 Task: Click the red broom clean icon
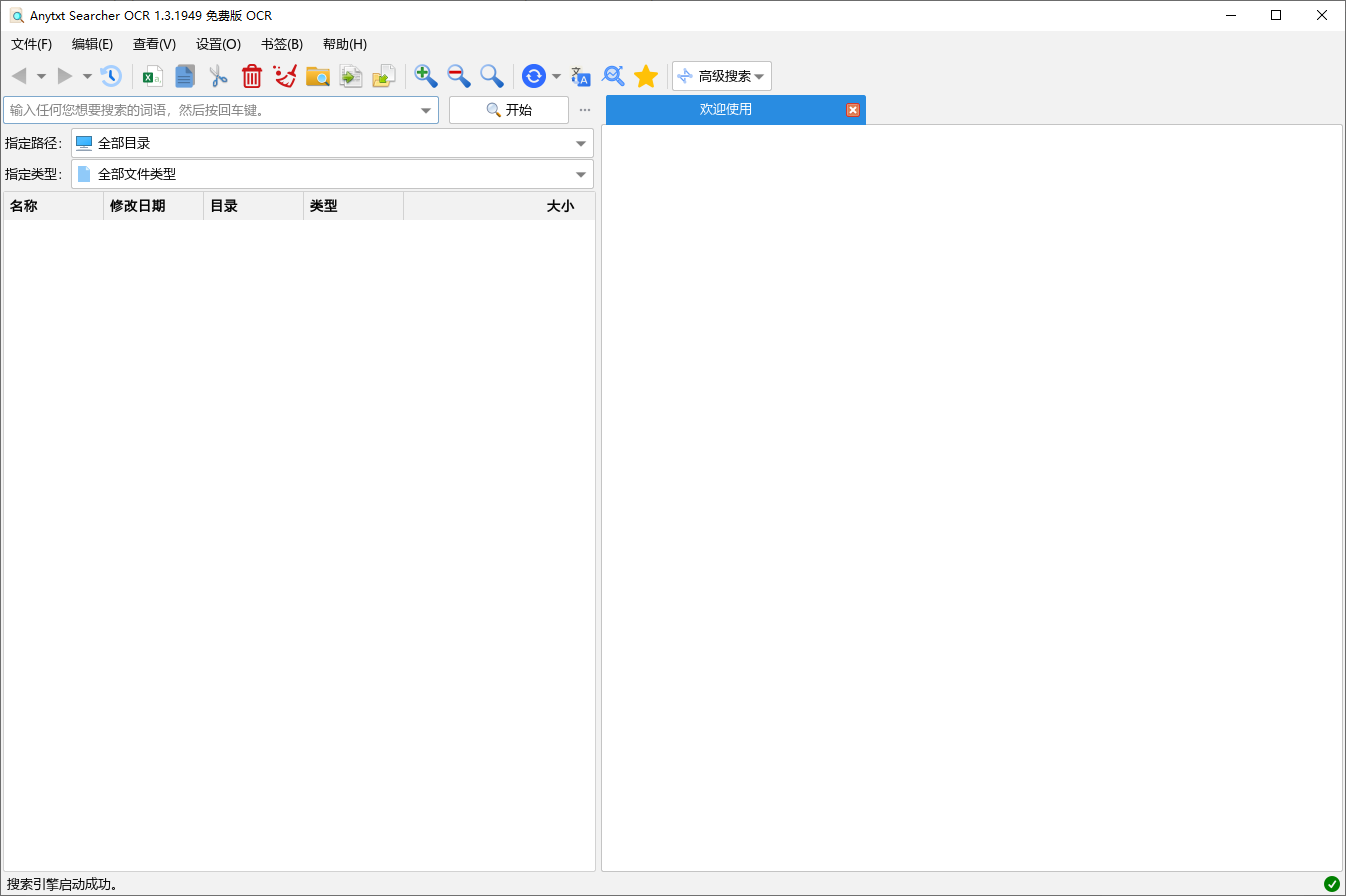click(285, 76)
